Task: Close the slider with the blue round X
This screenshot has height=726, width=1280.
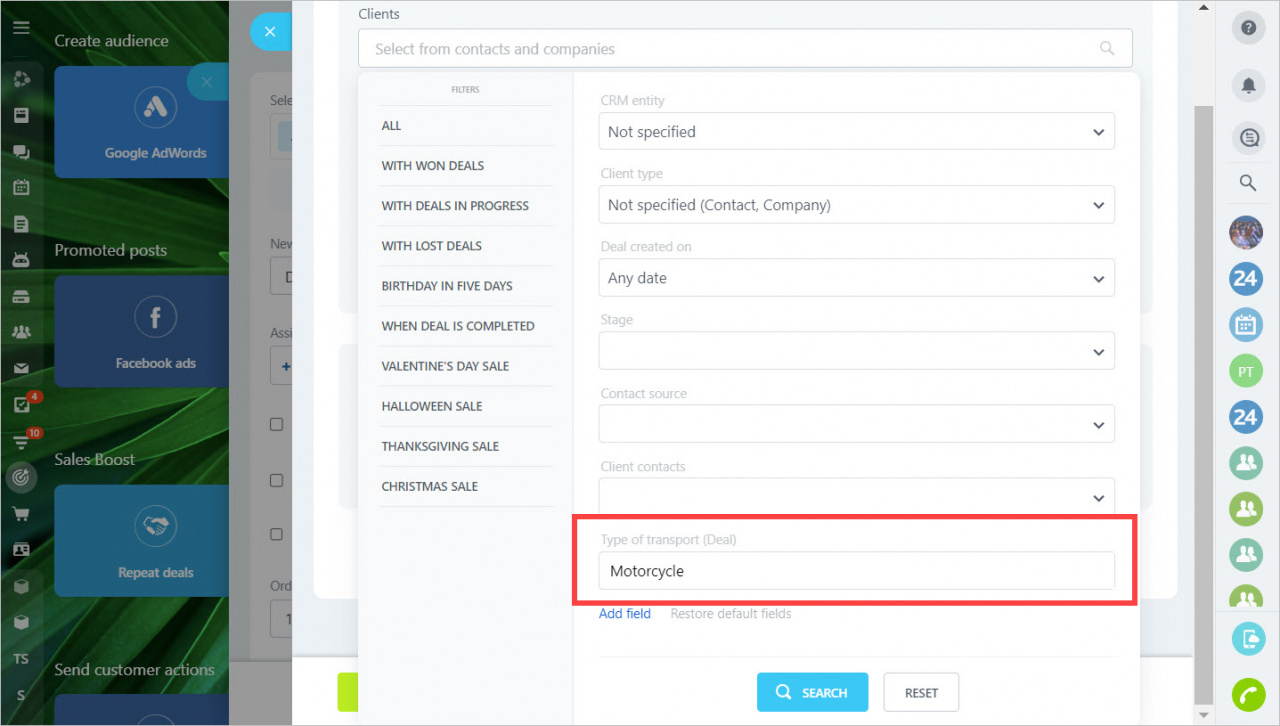Action: (x=270, y=32)
